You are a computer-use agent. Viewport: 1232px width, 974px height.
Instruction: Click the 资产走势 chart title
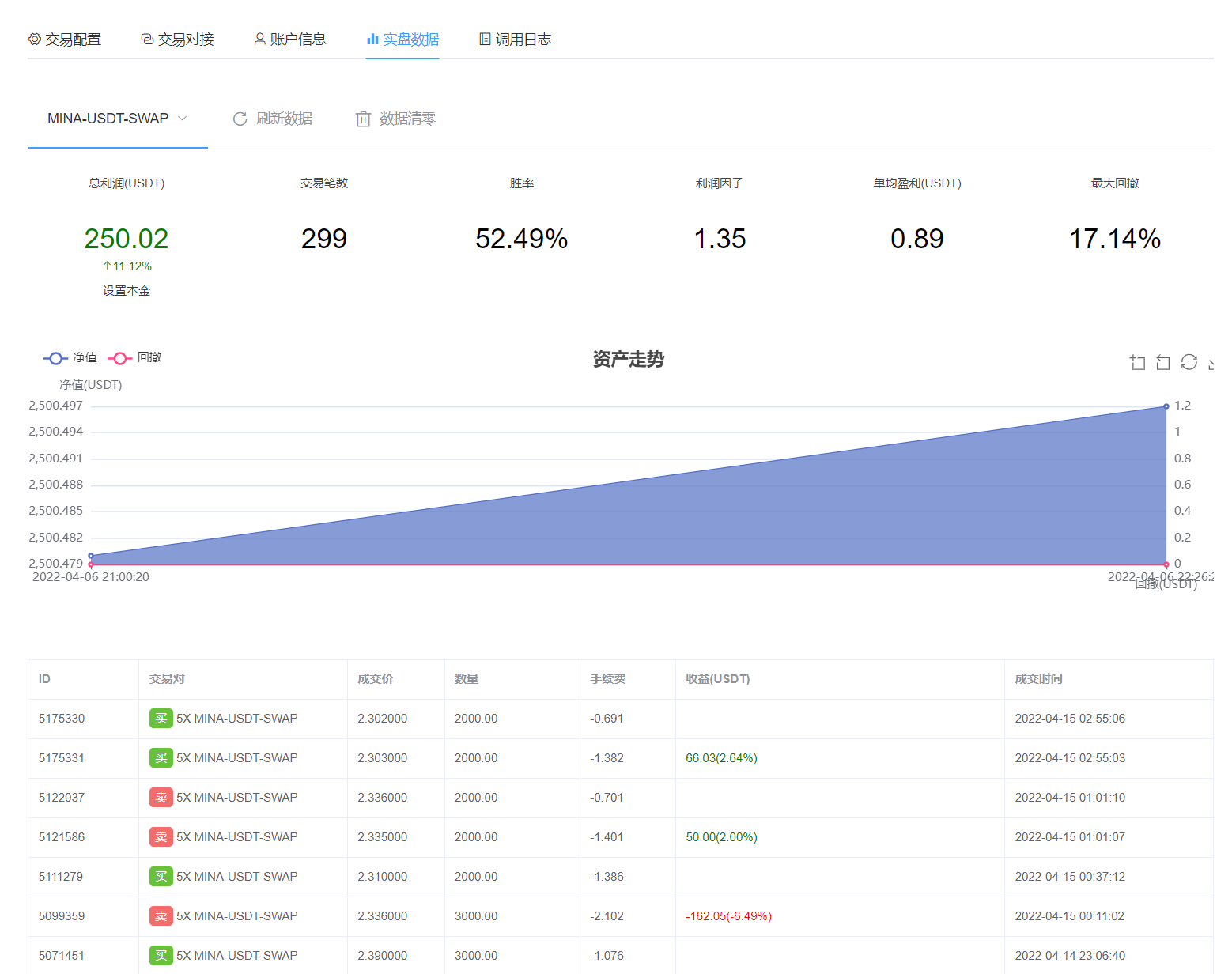point(629,360)
